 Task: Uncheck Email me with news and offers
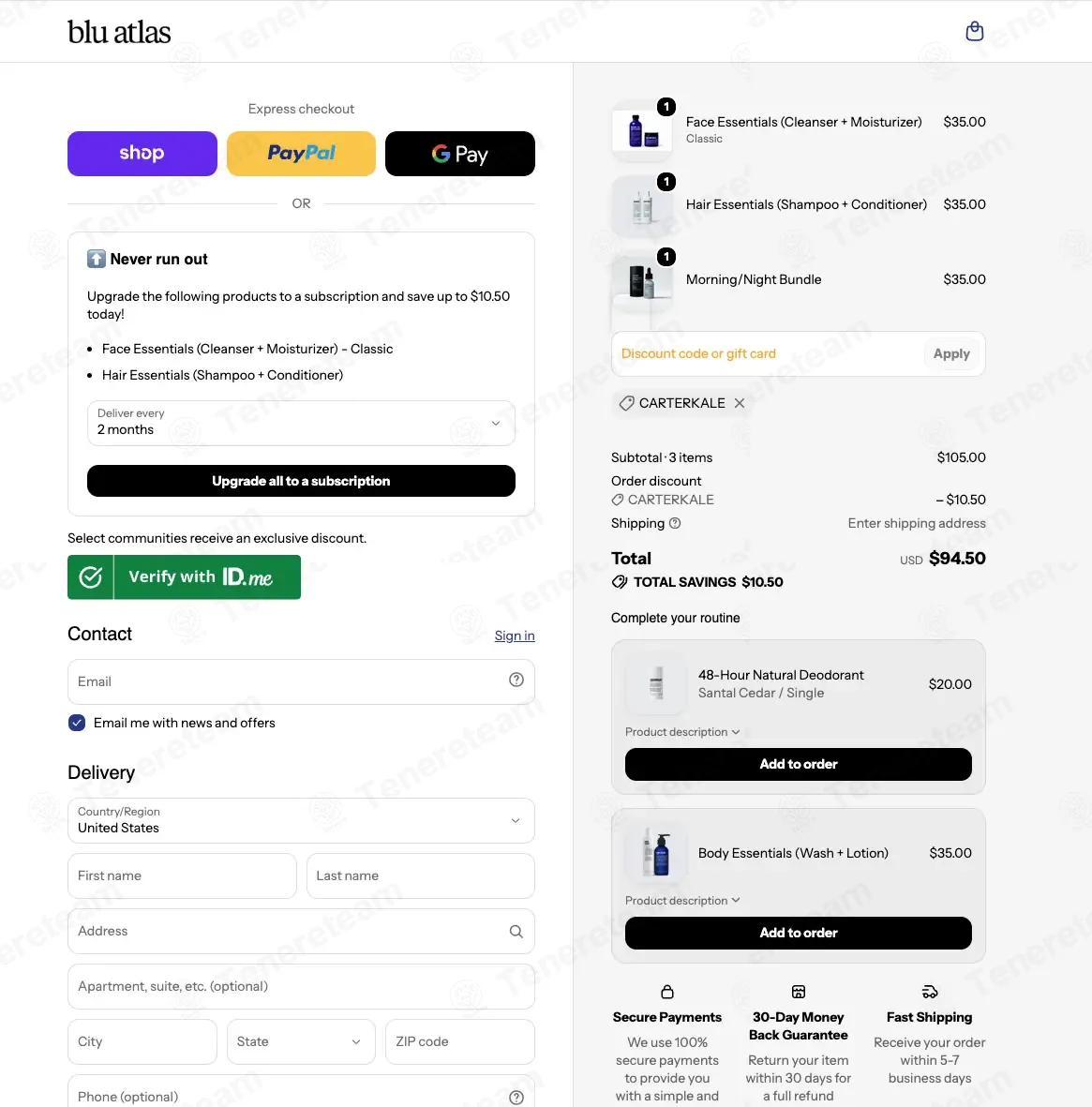[77, 723]
